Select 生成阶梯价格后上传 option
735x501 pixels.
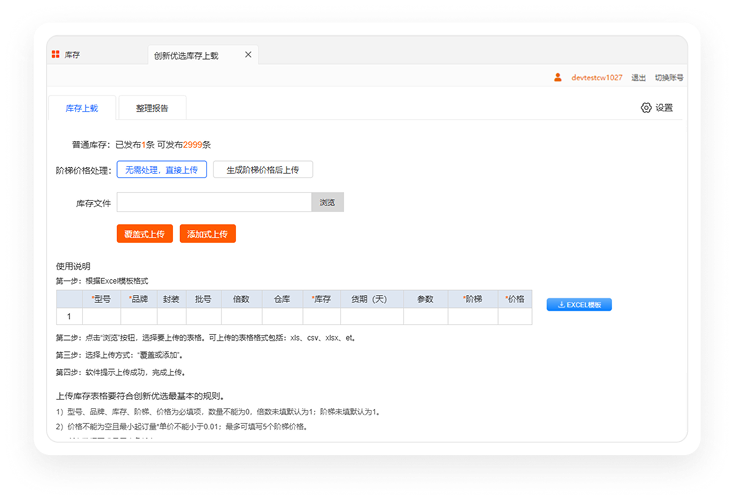click(262, 170)
